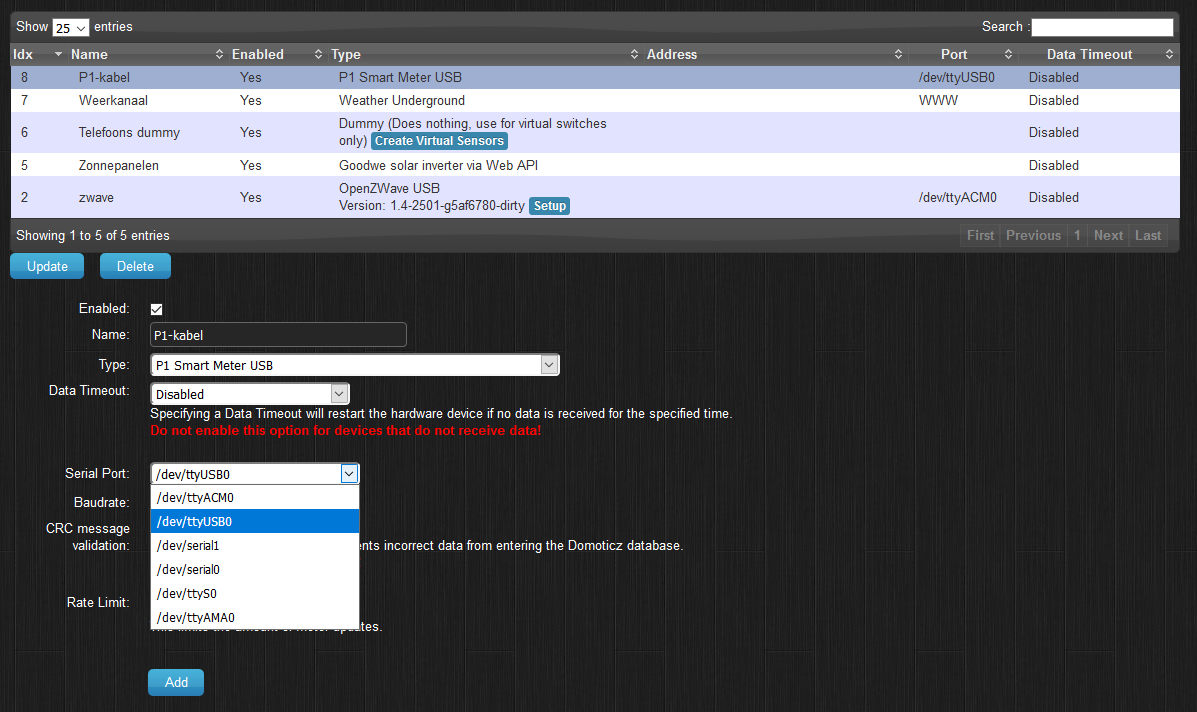Open the Data Timeout dropdown

coord(250,394)
